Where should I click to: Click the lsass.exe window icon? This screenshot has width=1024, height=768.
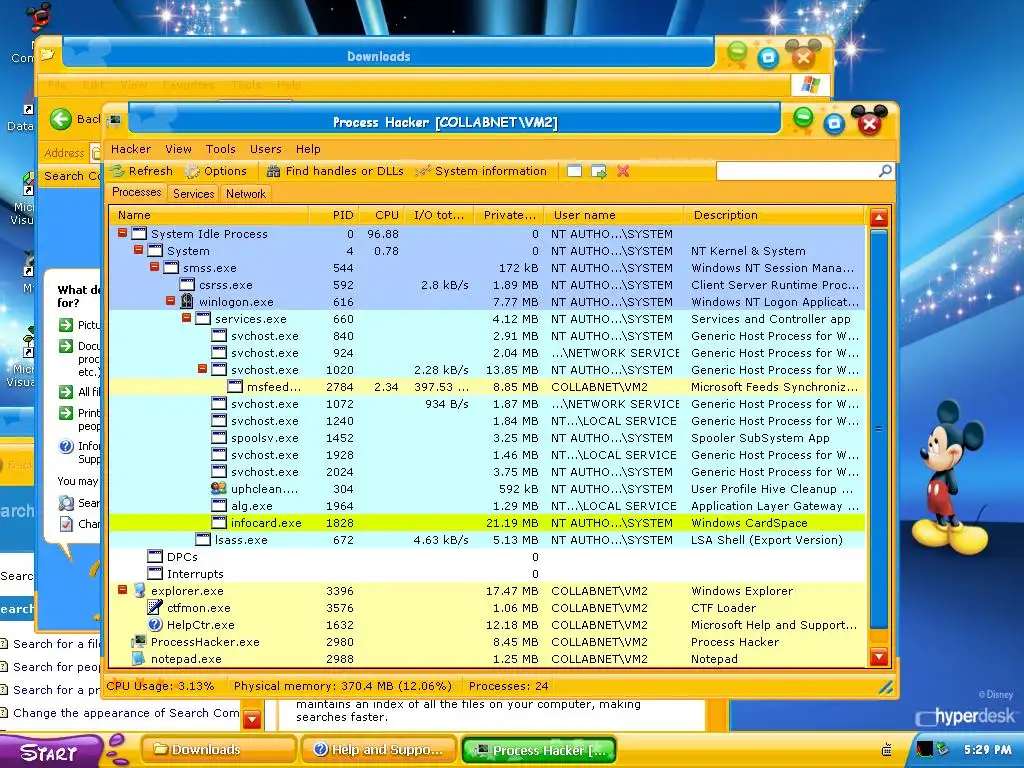pyautogui.click(x=203, y=539)
